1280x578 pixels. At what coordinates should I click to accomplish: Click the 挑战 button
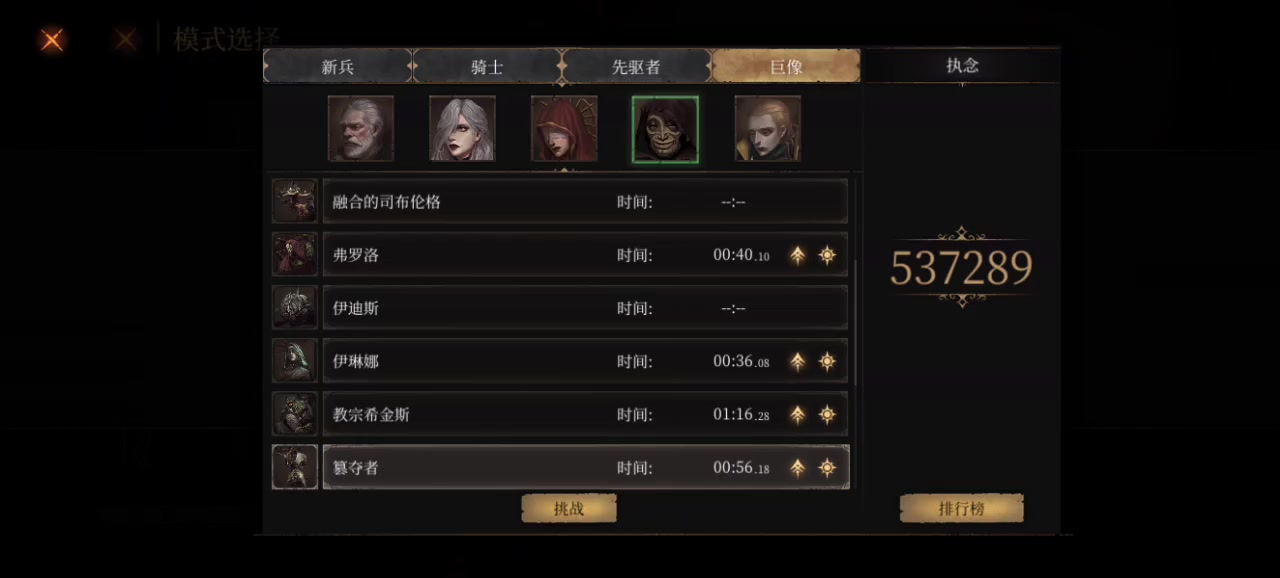[x=569, y=508]
